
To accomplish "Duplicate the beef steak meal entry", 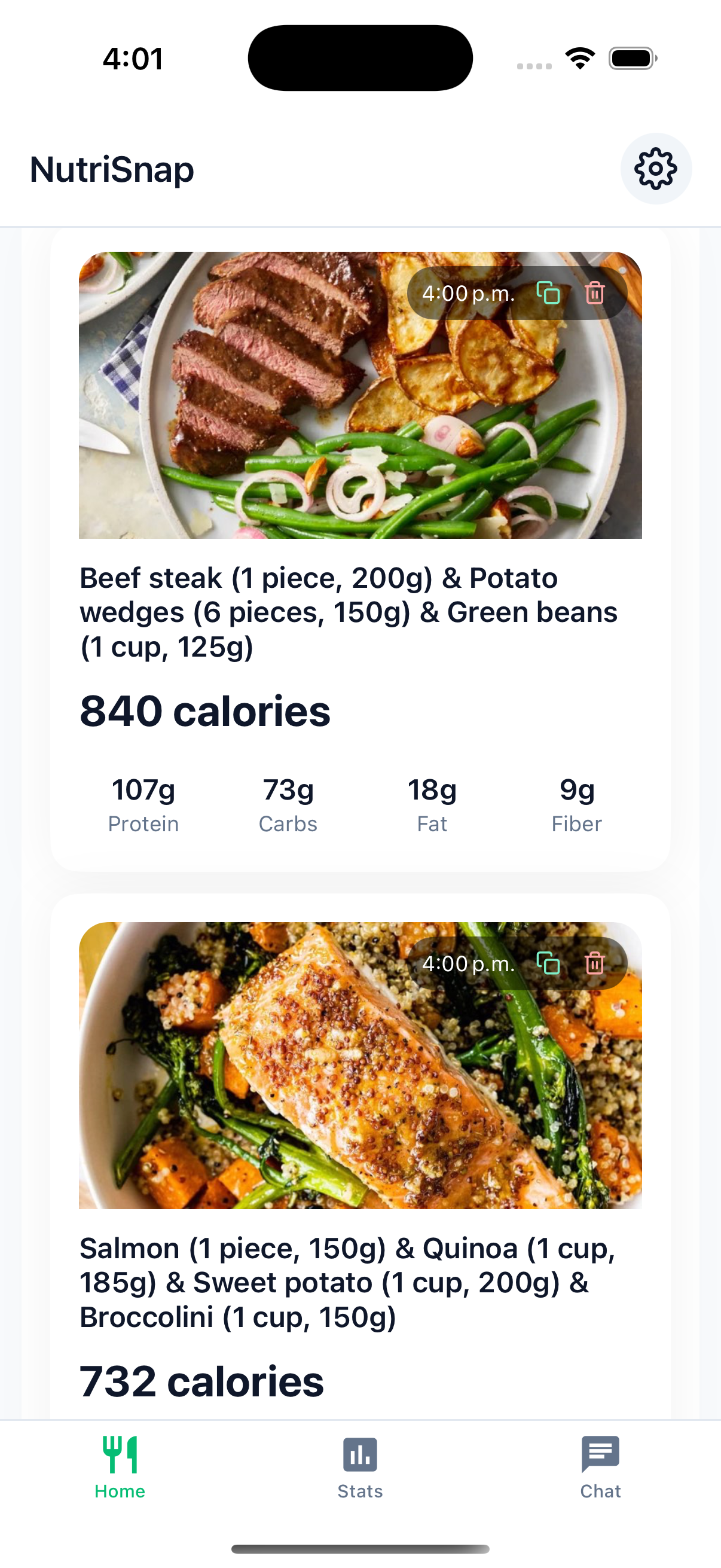I will 548,293.
